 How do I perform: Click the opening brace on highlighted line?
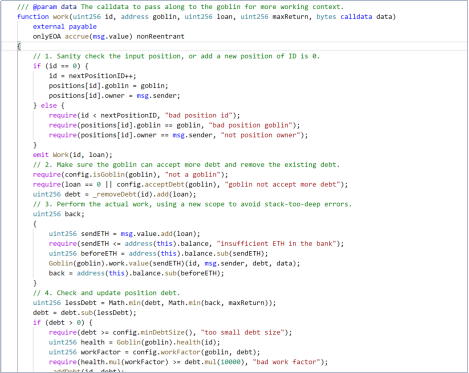point(19,46)
